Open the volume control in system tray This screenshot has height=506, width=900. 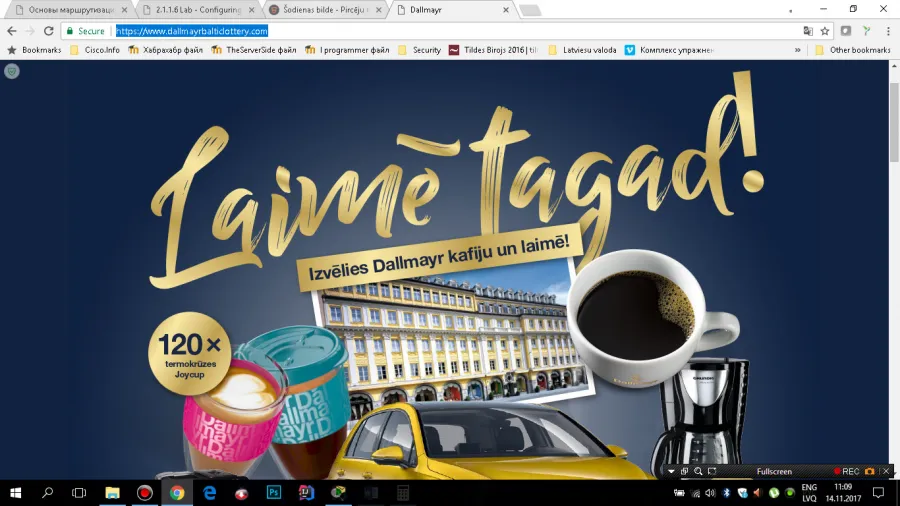711,493
